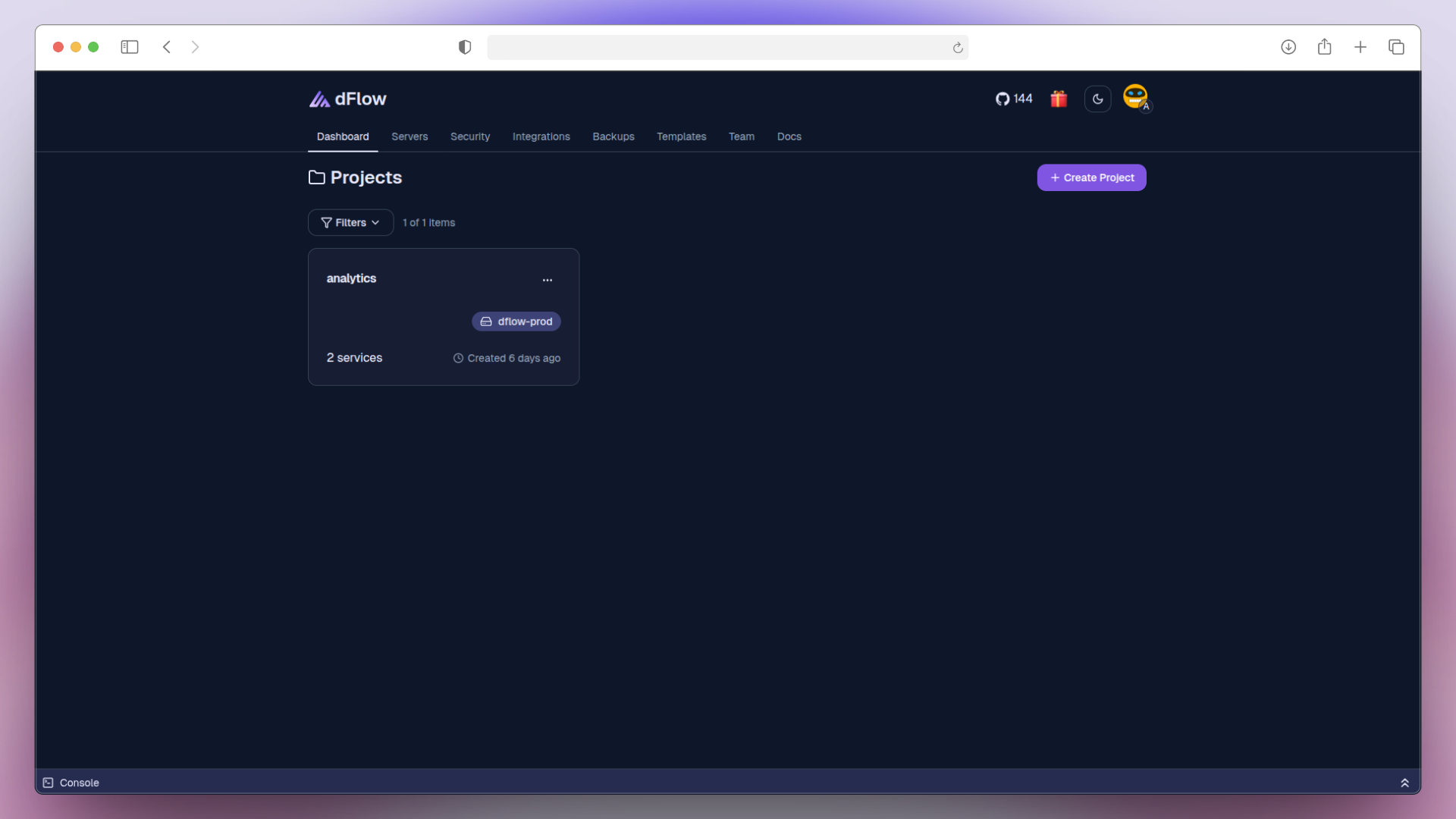
Task: Click the browser reload page icon
Action: click(958, 48)
